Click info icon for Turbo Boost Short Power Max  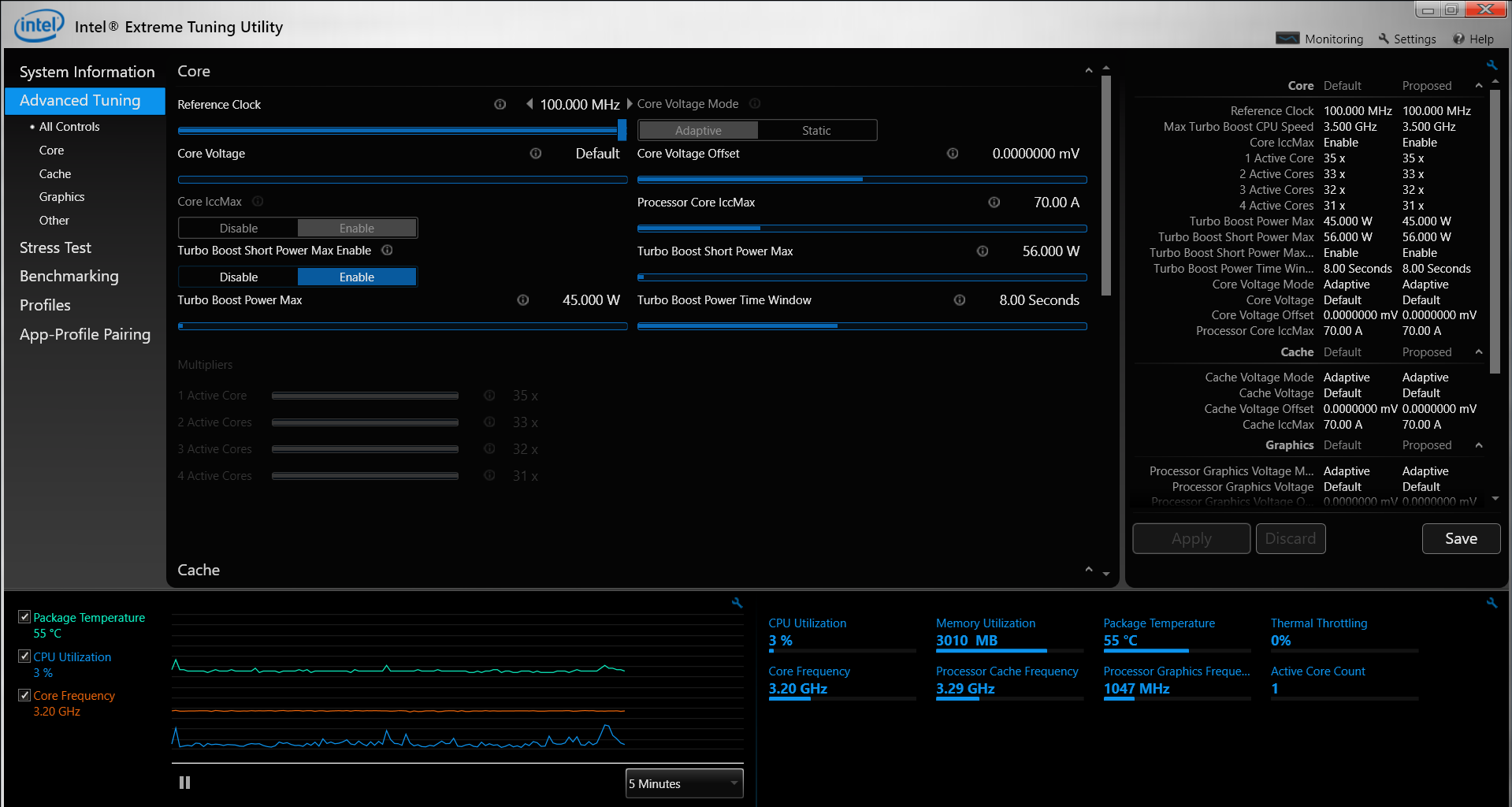click(x=983, y=251)
